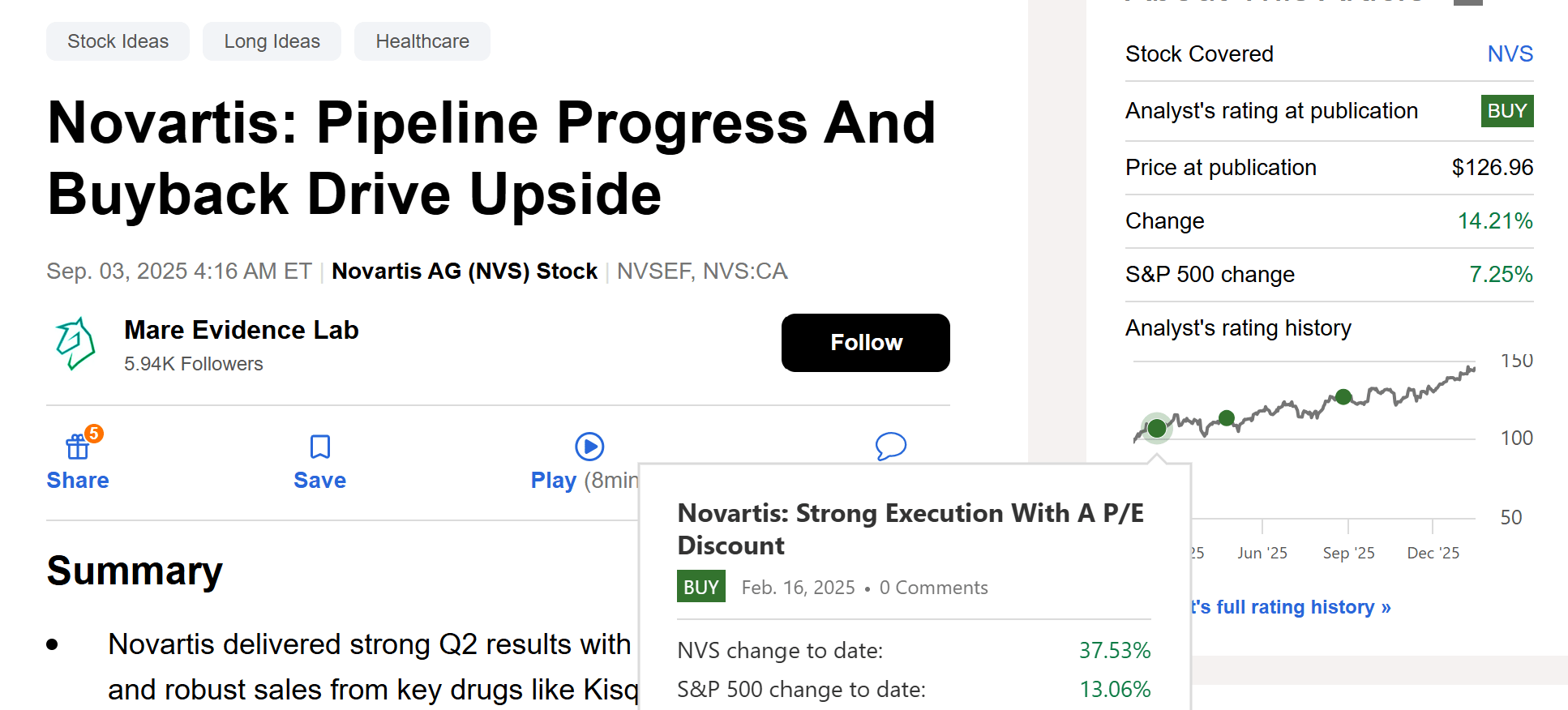
Task: Click the highlighted first rating dot on chart
Action: tap(1157, 428)
